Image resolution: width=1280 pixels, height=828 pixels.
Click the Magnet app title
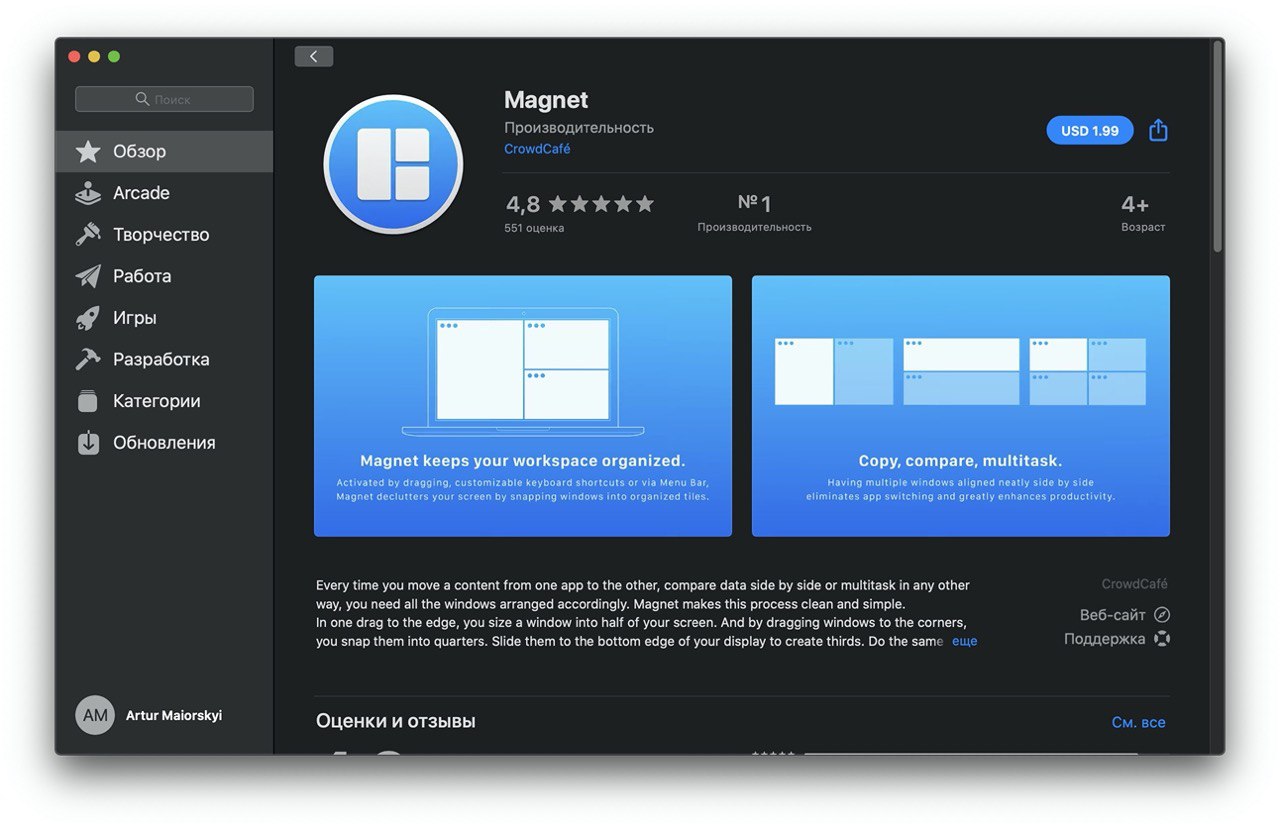546,100
